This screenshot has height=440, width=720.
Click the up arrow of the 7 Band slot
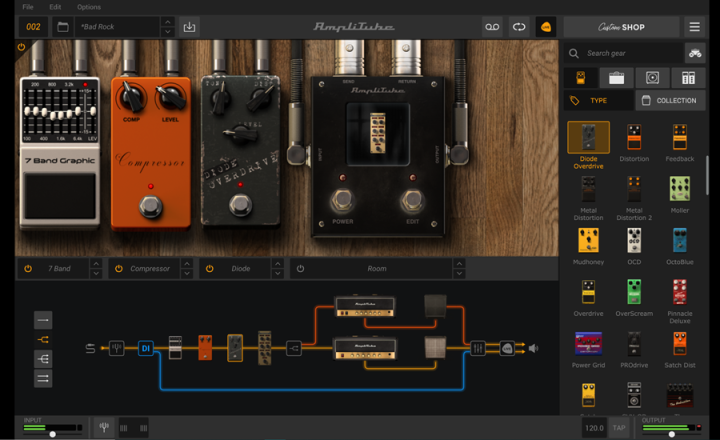tap(96, 264)
